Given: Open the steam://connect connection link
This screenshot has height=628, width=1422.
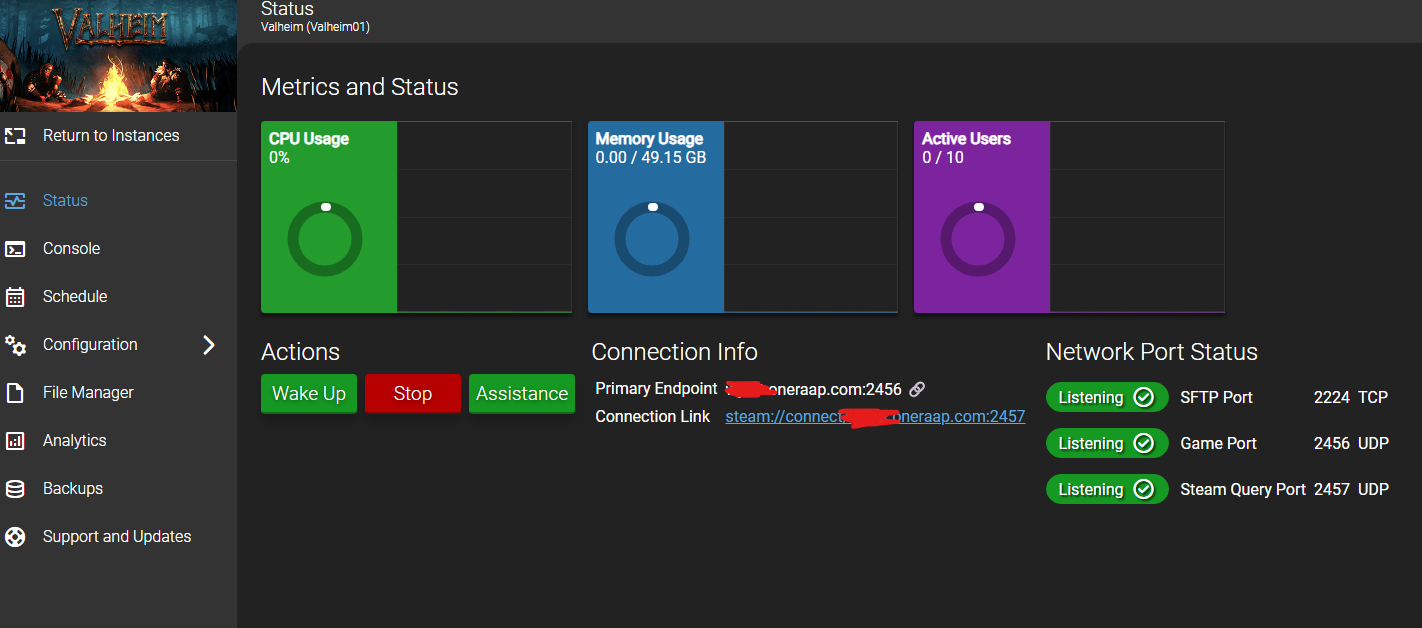Looking at the screenshot, I should [875, 417].
